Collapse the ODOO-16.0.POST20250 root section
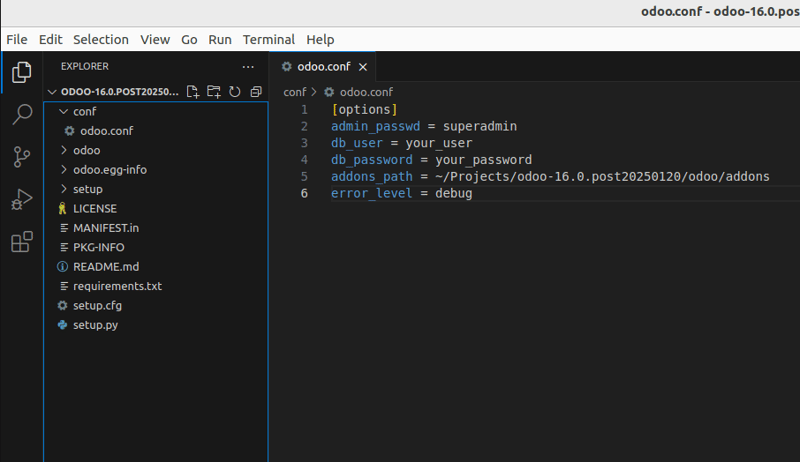Screen dimensions: 800x462 (x=52, y=92)
